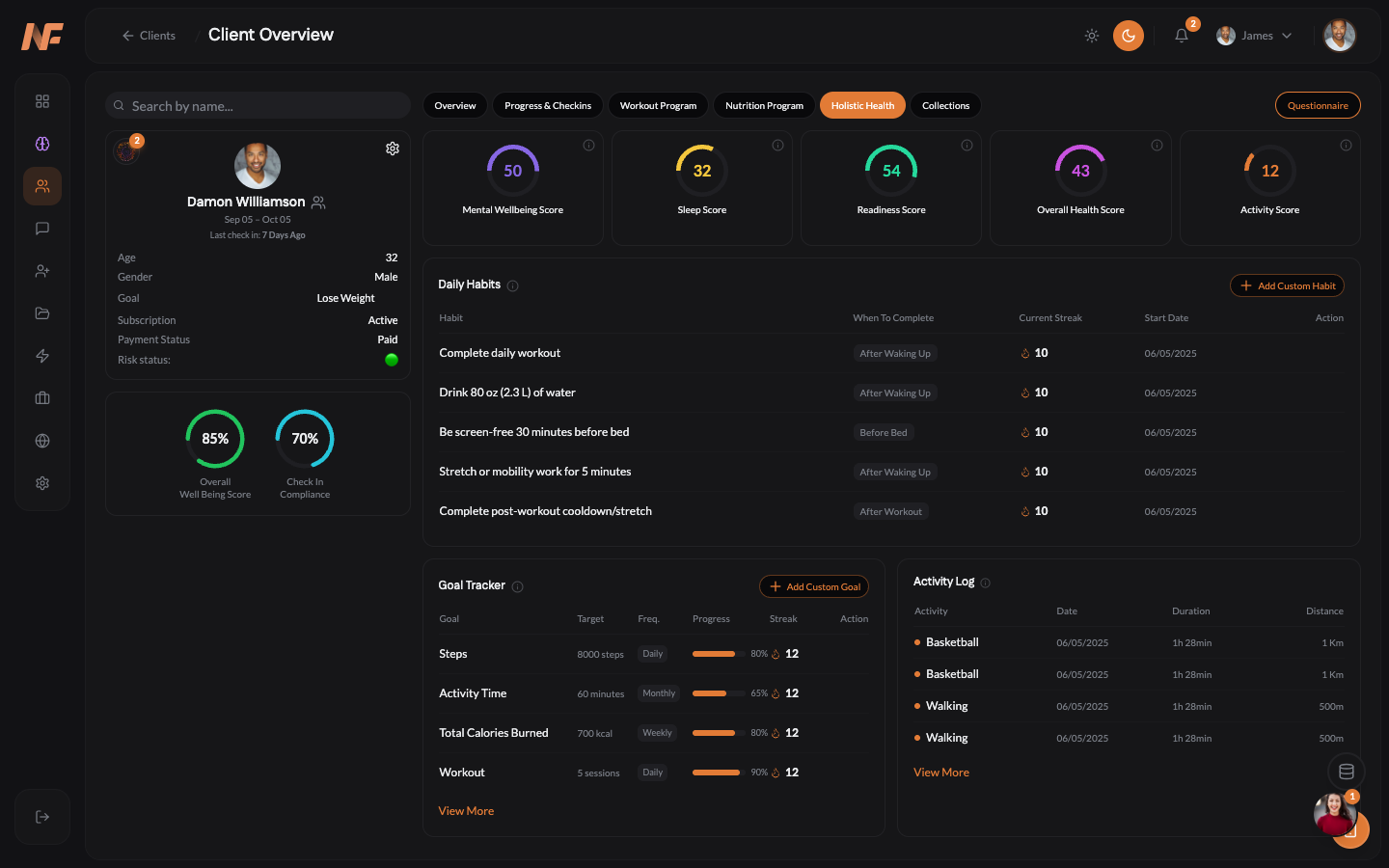Click the Add Custom Habit button
The image size is (1389, 868).
pos(1287,285)
